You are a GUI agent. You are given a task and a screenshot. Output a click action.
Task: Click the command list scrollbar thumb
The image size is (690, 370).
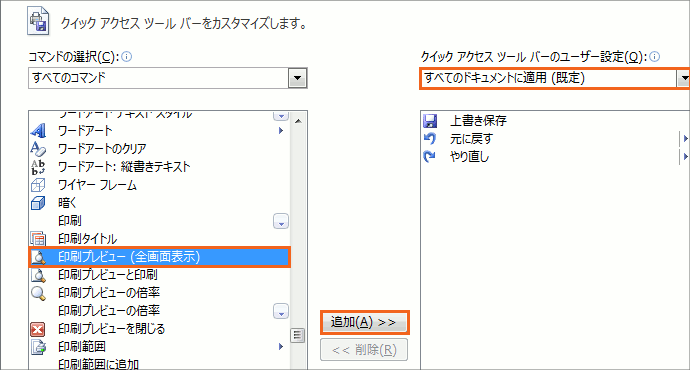[x=298, y=335]
